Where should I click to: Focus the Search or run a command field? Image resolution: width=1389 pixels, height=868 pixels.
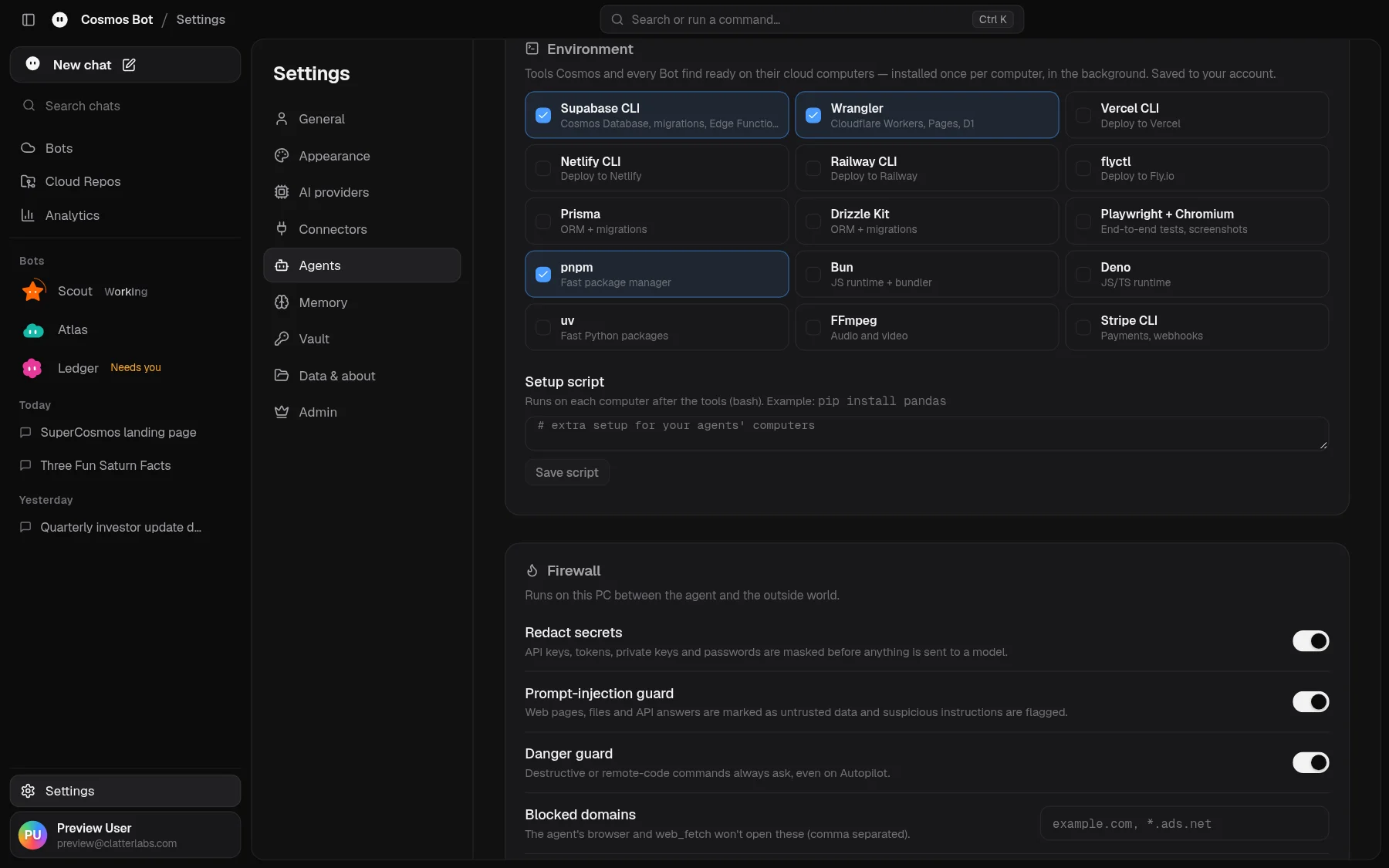(x=812, y=19)
